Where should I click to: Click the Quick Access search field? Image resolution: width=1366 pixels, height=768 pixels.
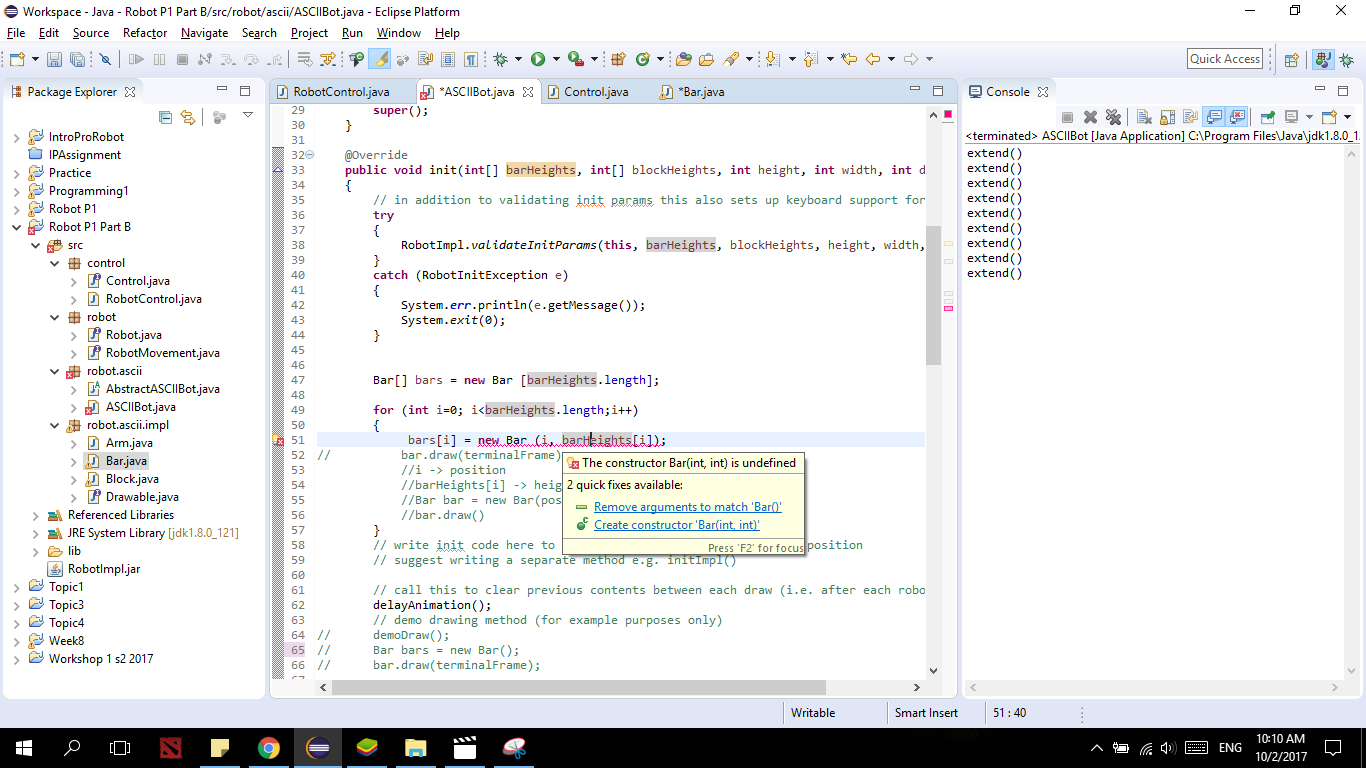[1224, 59]
